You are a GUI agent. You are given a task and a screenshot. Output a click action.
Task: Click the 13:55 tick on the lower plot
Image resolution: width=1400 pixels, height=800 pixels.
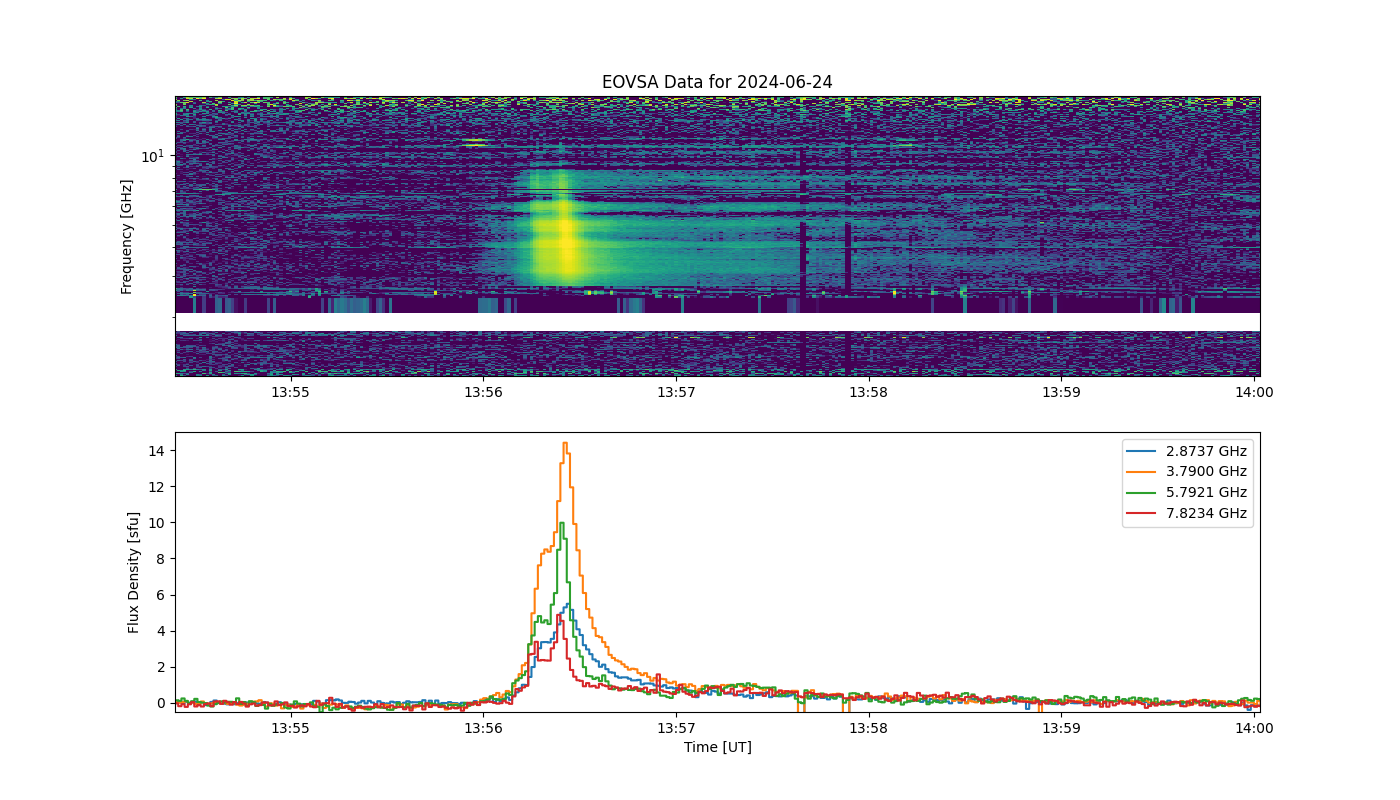[290, 729]
